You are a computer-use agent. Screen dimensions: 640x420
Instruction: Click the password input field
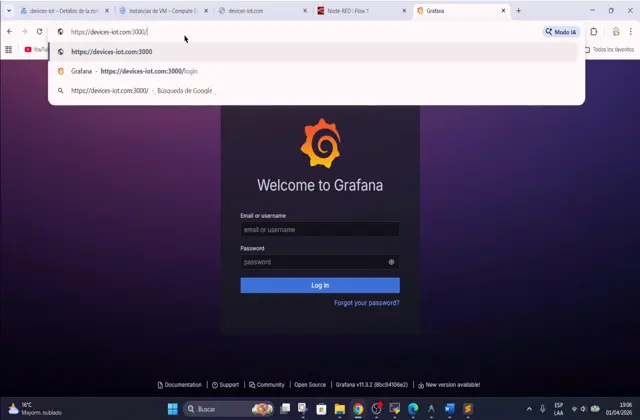click(312, 262)
